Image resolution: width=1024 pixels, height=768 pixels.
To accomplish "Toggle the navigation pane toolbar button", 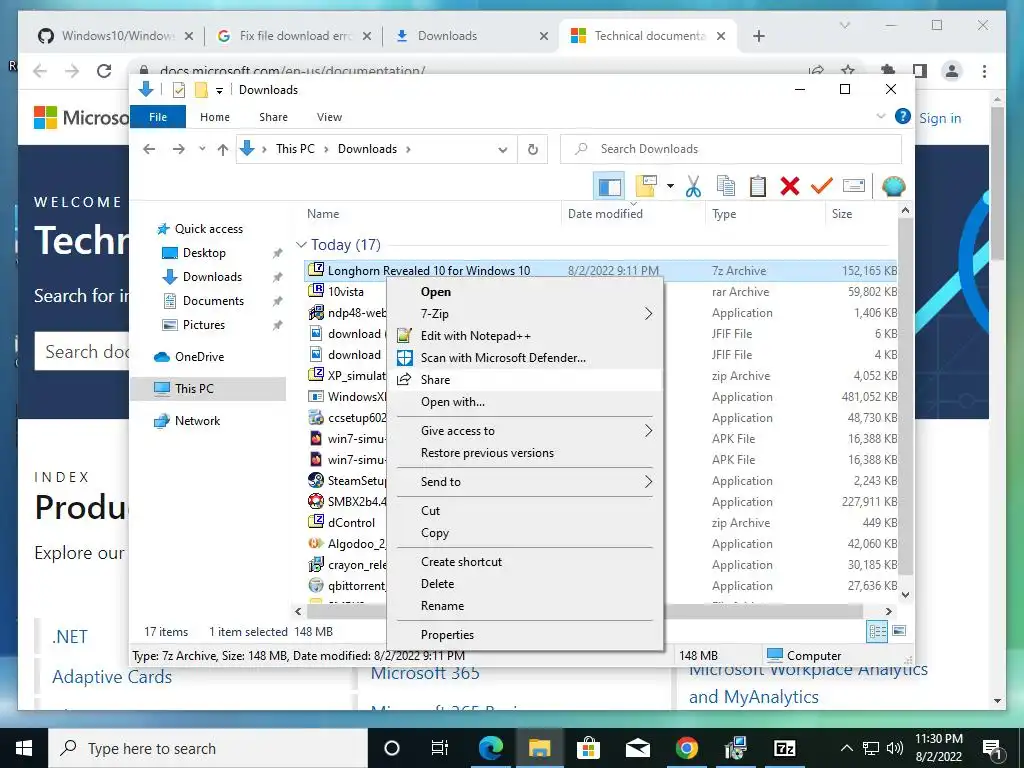I will click(609, 187).
